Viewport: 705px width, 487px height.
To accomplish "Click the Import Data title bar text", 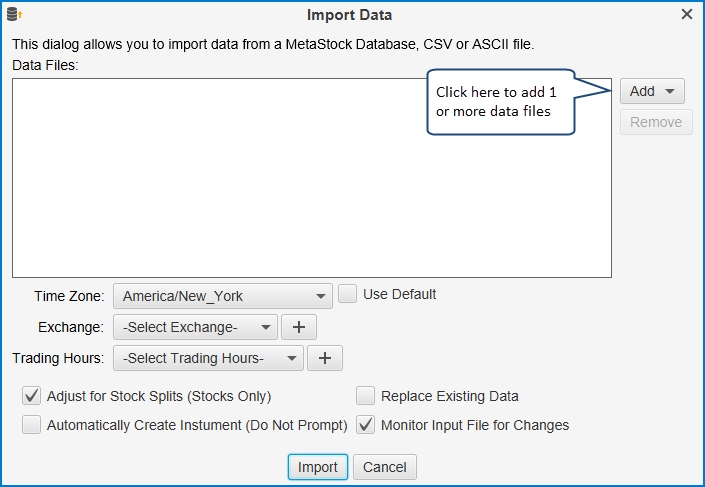I will [x=349, y=14].
